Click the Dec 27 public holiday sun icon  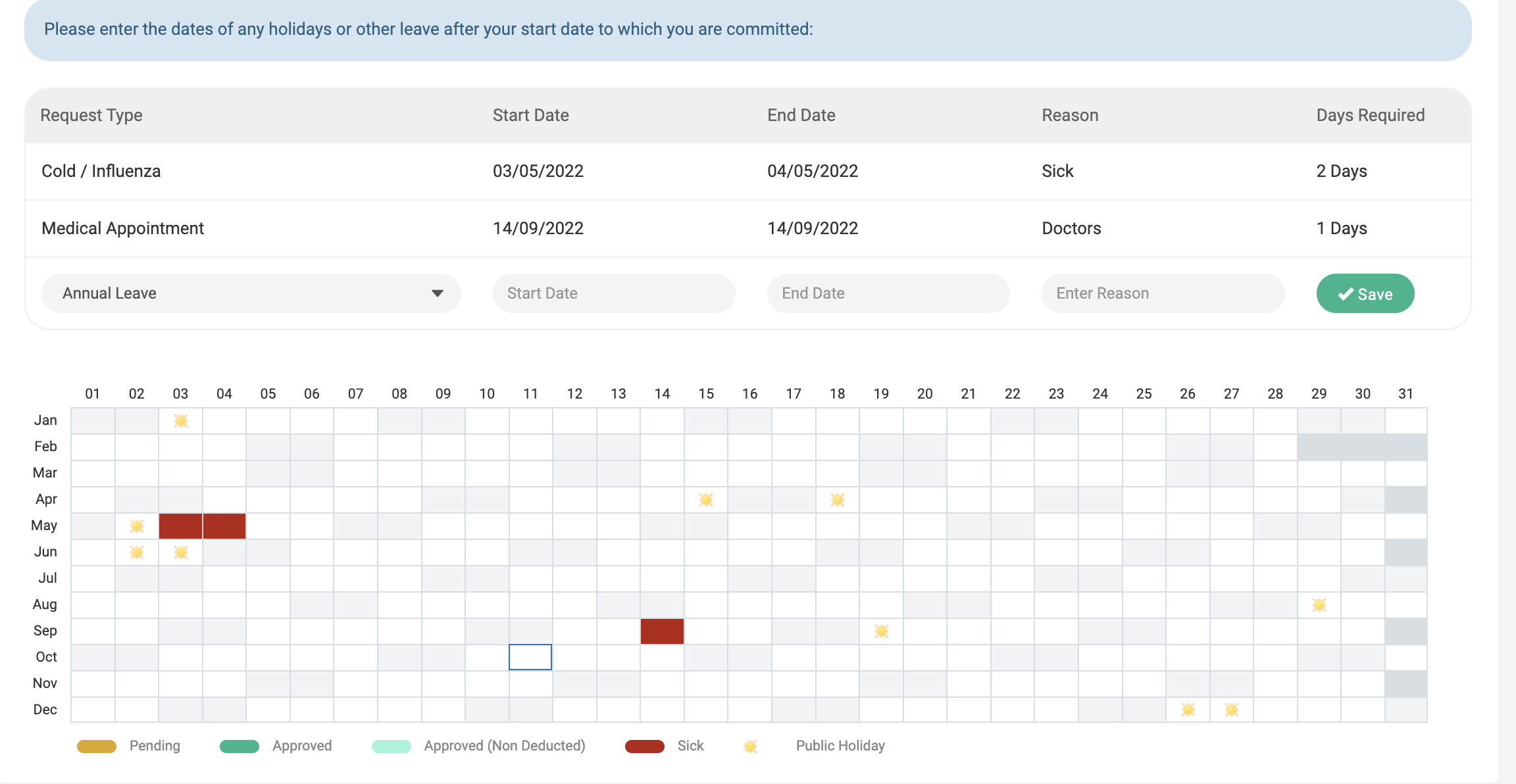pos(1231,710)
